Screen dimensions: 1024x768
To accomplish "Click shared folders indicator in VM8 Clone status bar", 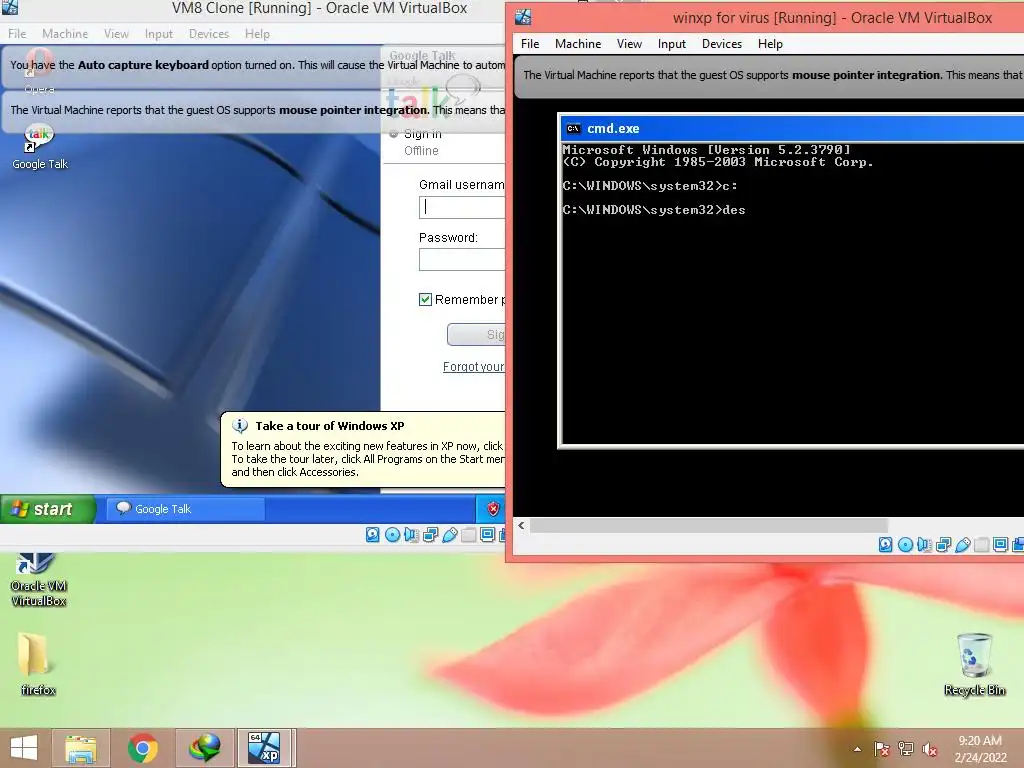I will [468, 535].
